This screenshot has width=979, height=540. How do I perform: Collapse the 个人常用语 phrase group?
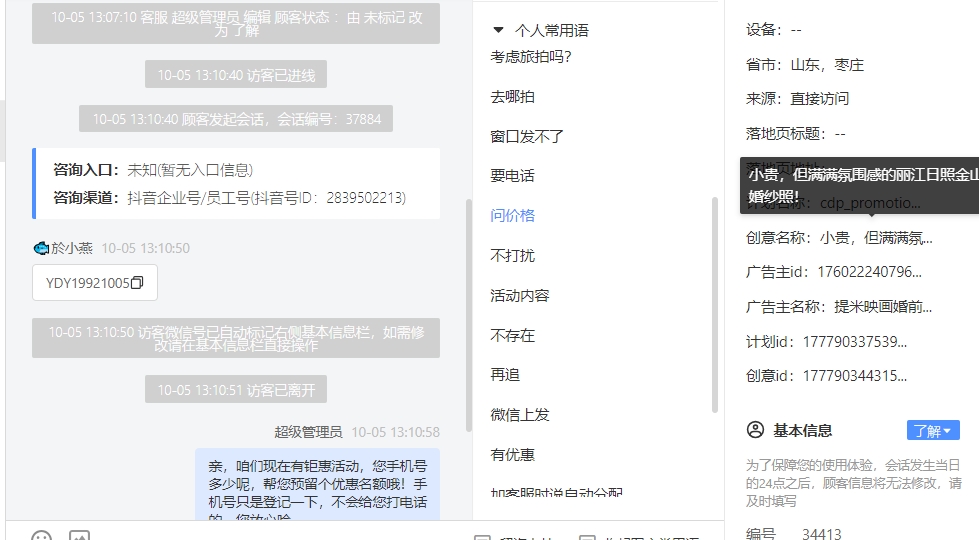498,30
